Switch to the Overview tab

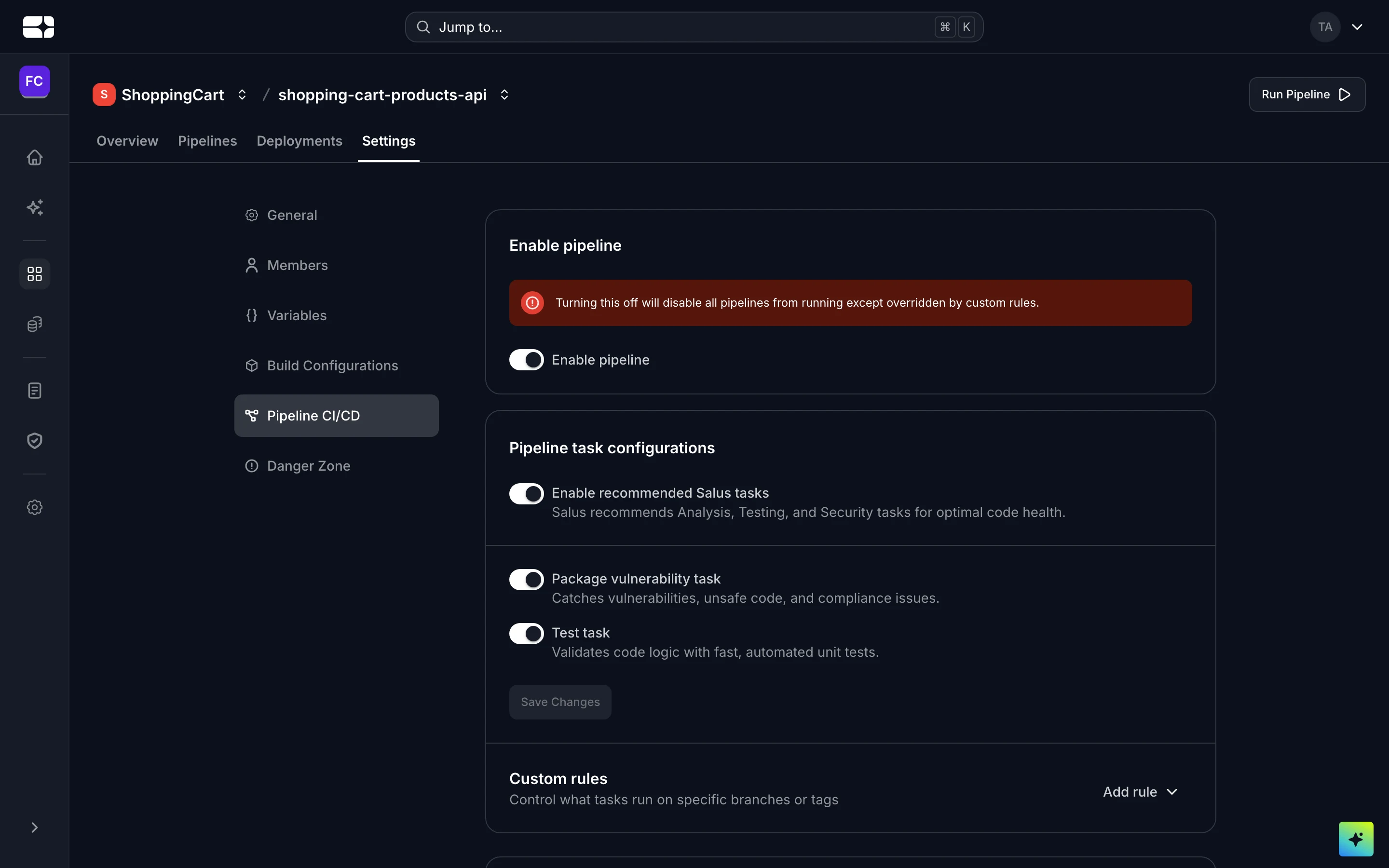point(127,141)
